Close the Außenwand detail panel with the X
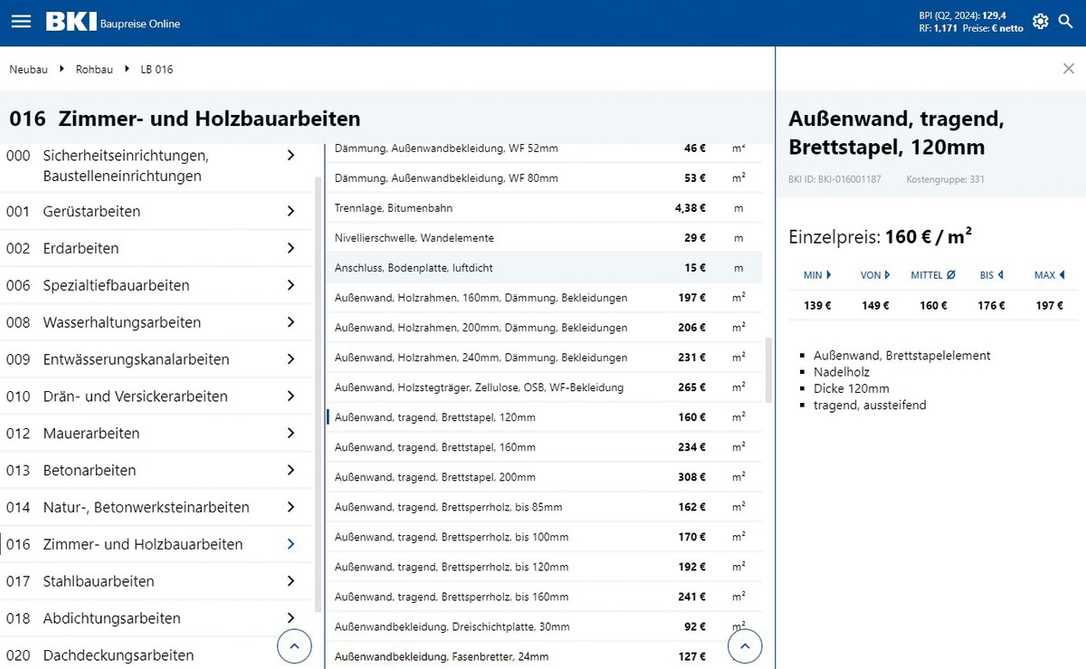The image size is (1086, 669). (x=1069, y=69)
